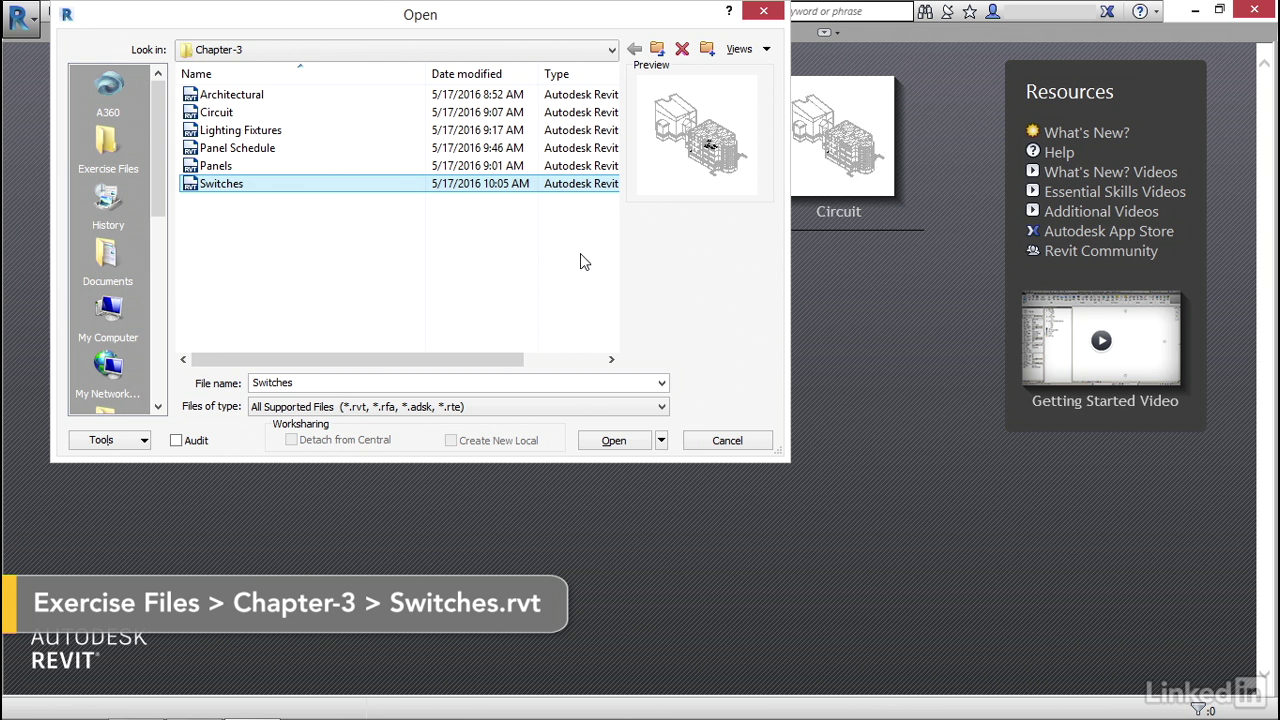1280x720 pixels.
Task: Sort files by Name column header
Action: click(302, 74)
